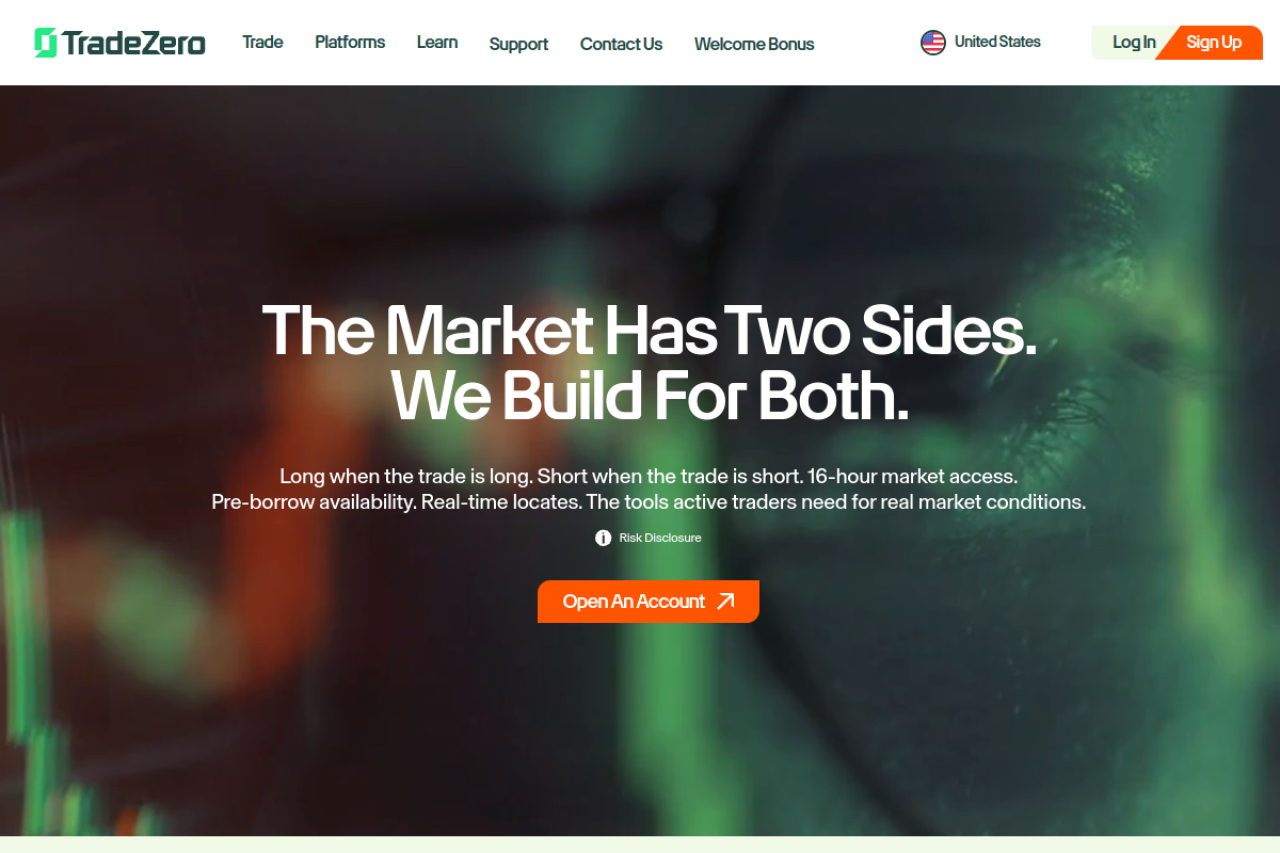Expand the Platforms navigation menu
Screen dimensions: 1280x853
350,42
